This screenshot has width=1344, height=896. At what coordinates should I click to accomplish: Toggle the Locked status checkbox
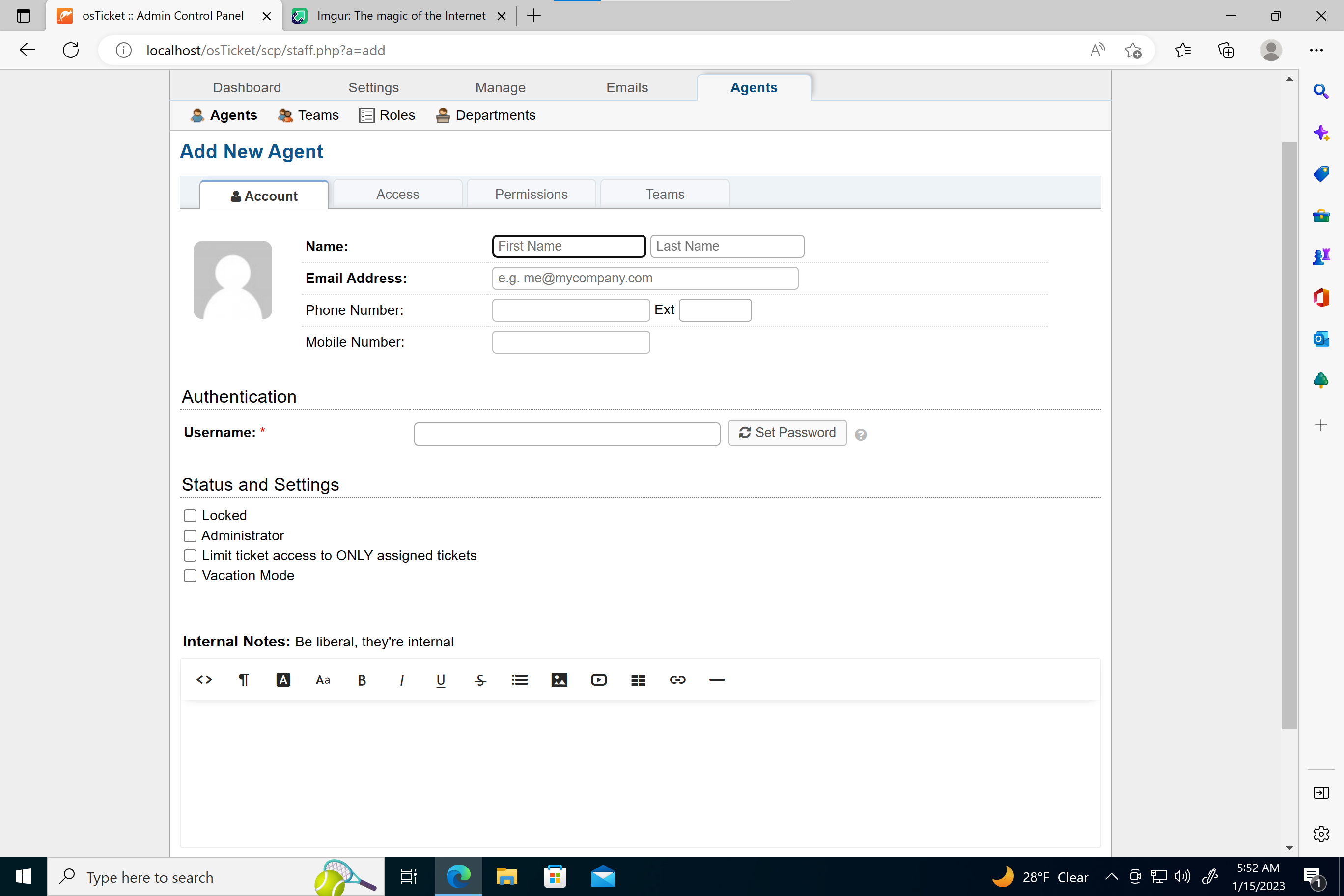pos(190,515)
